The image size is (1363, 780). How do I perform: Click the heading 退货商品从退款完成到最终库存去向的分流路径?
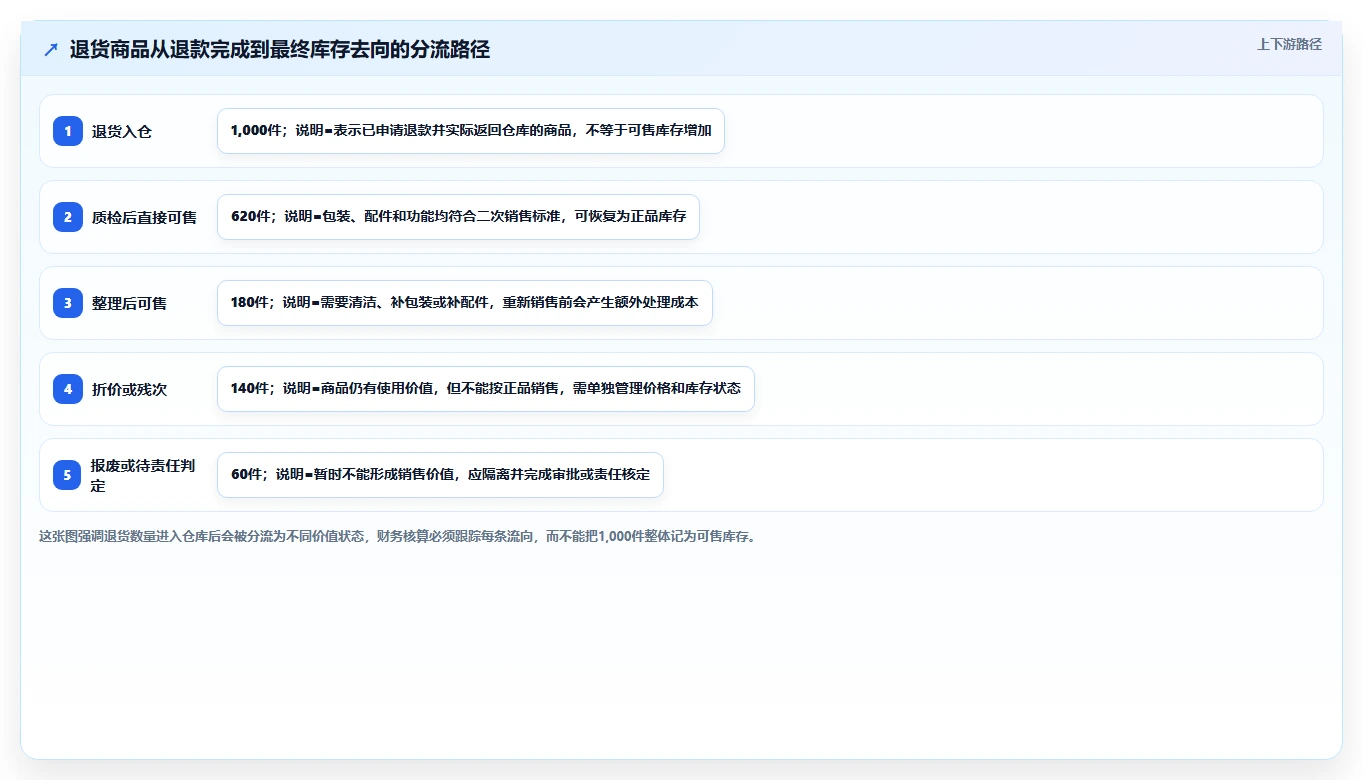(x=280, y=50)
